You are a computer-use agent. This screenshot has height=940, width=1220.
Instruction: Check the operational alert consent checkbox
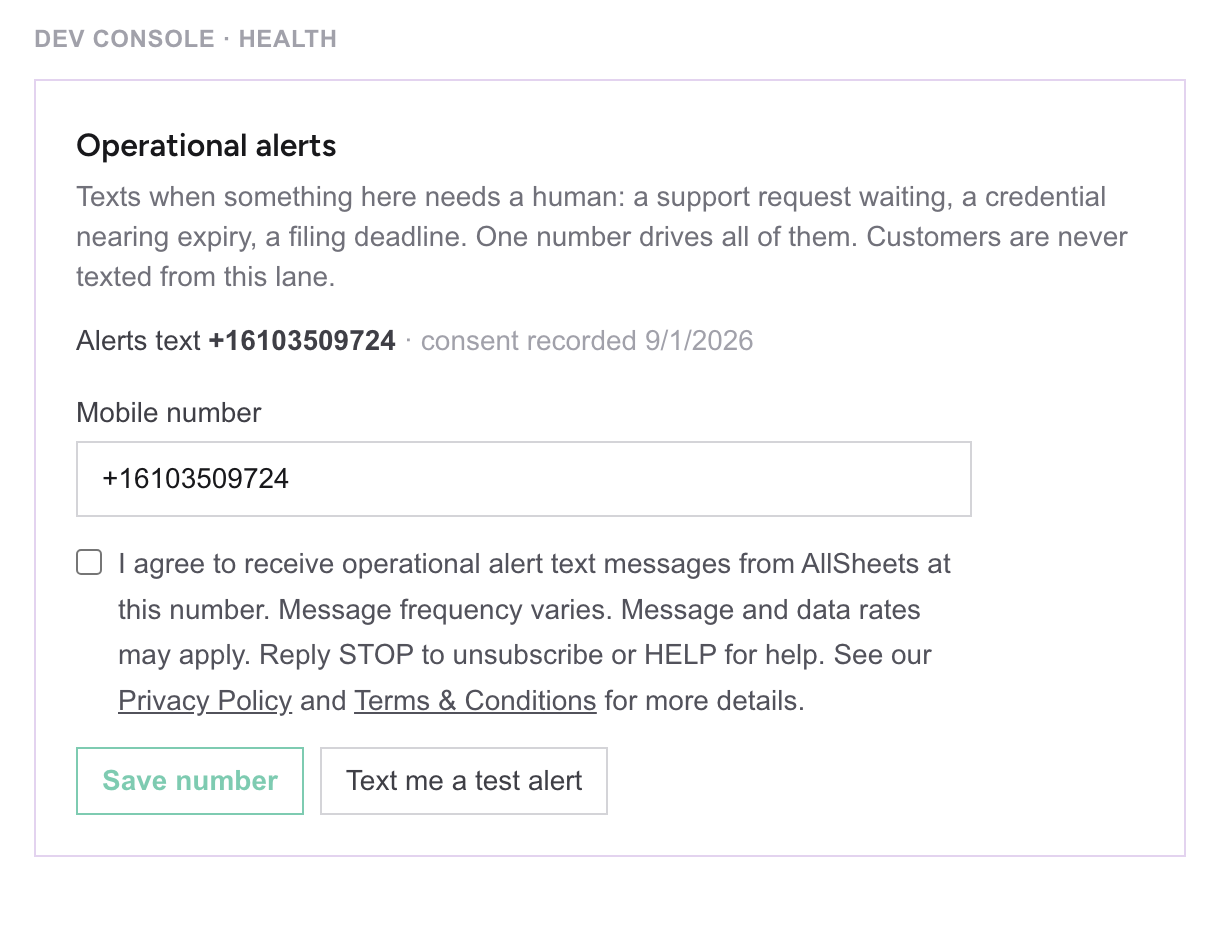pos(89,563)
